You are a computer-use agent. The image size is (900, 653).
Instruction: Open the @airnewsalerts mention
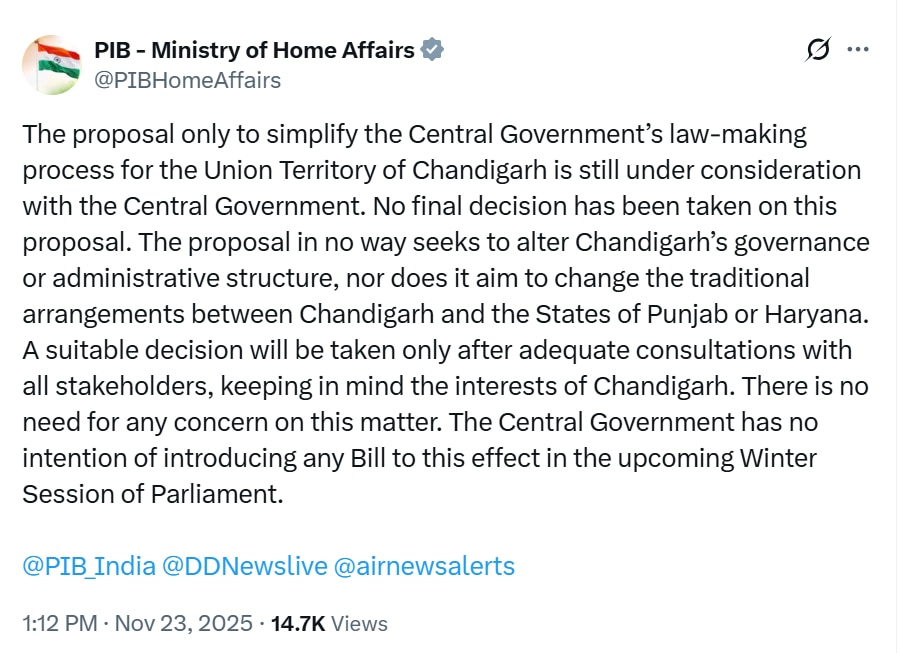click(x=424, y=566)
